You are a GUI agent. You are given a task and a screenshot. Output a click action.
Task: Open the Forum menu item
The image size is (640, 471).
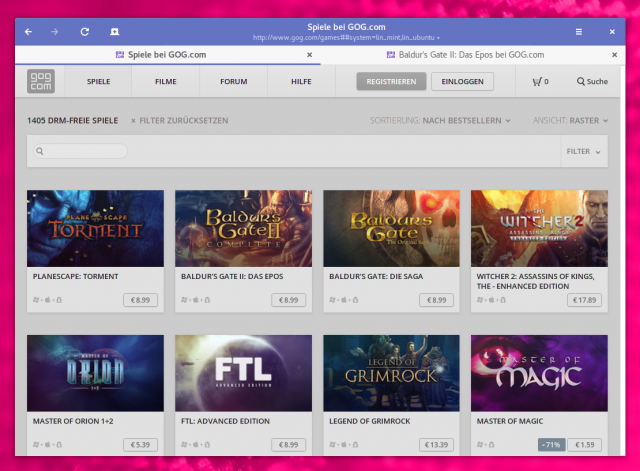click(x=233, y=82)
